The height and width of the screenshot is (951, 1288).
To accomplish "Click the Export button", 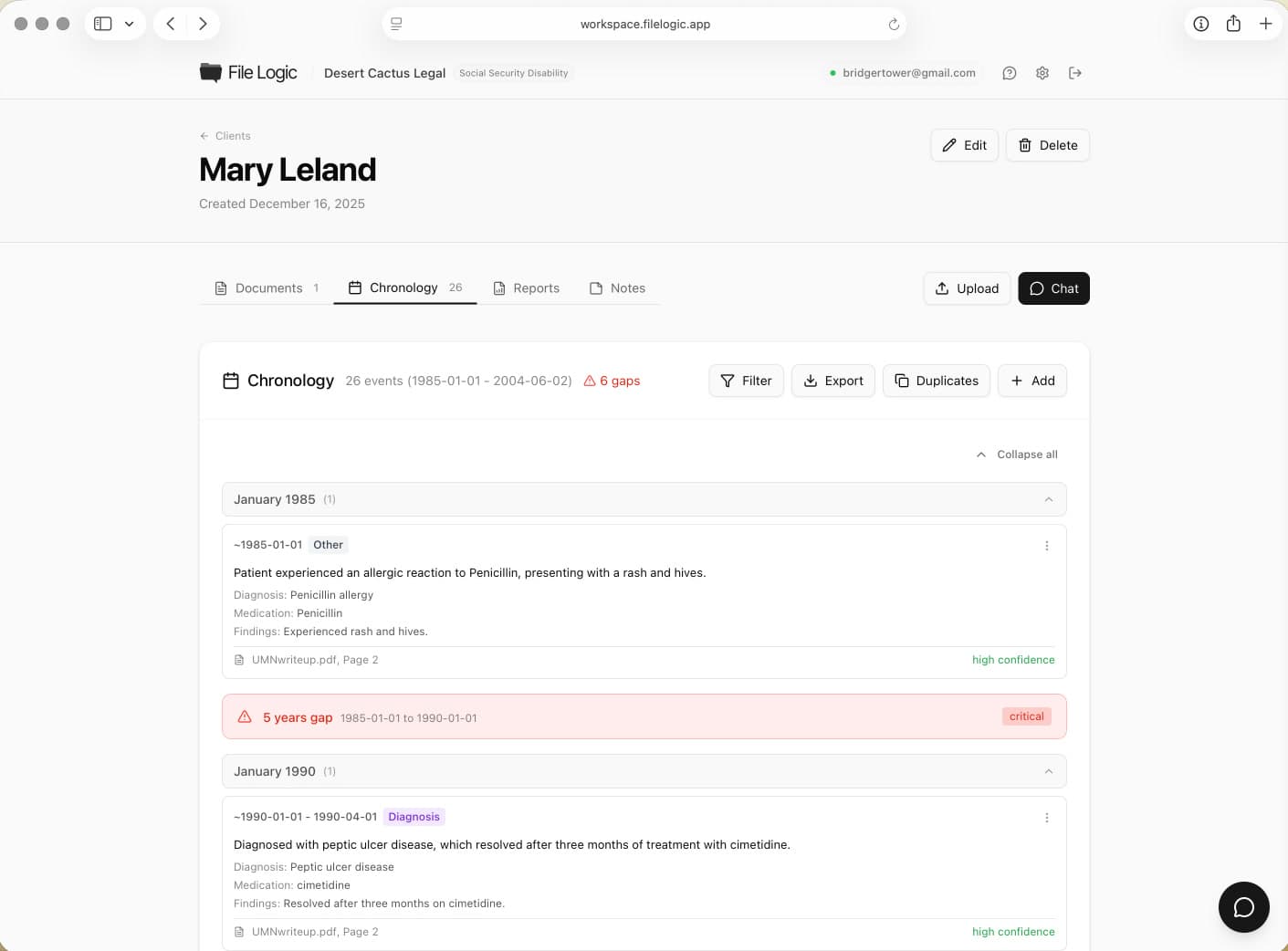I will tap(833, 381).
